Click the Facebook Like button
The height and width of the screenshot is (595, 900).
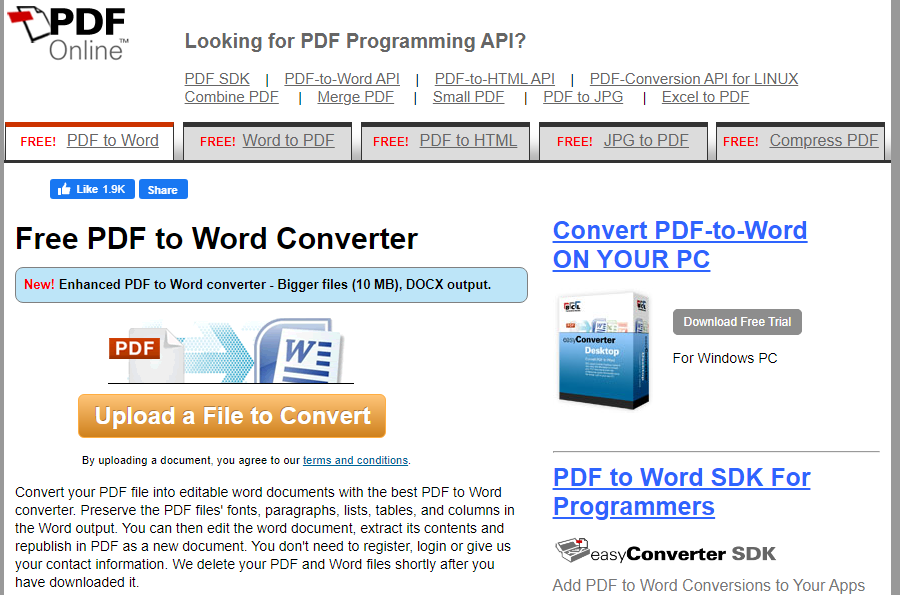point(92,189)
